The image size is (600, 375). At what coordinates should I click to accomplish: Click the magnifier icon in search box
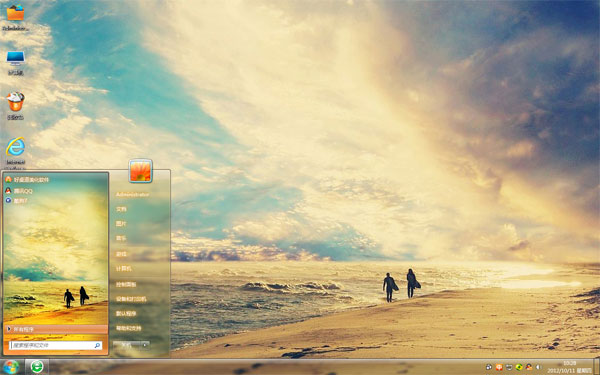click(x=97, y=346)
